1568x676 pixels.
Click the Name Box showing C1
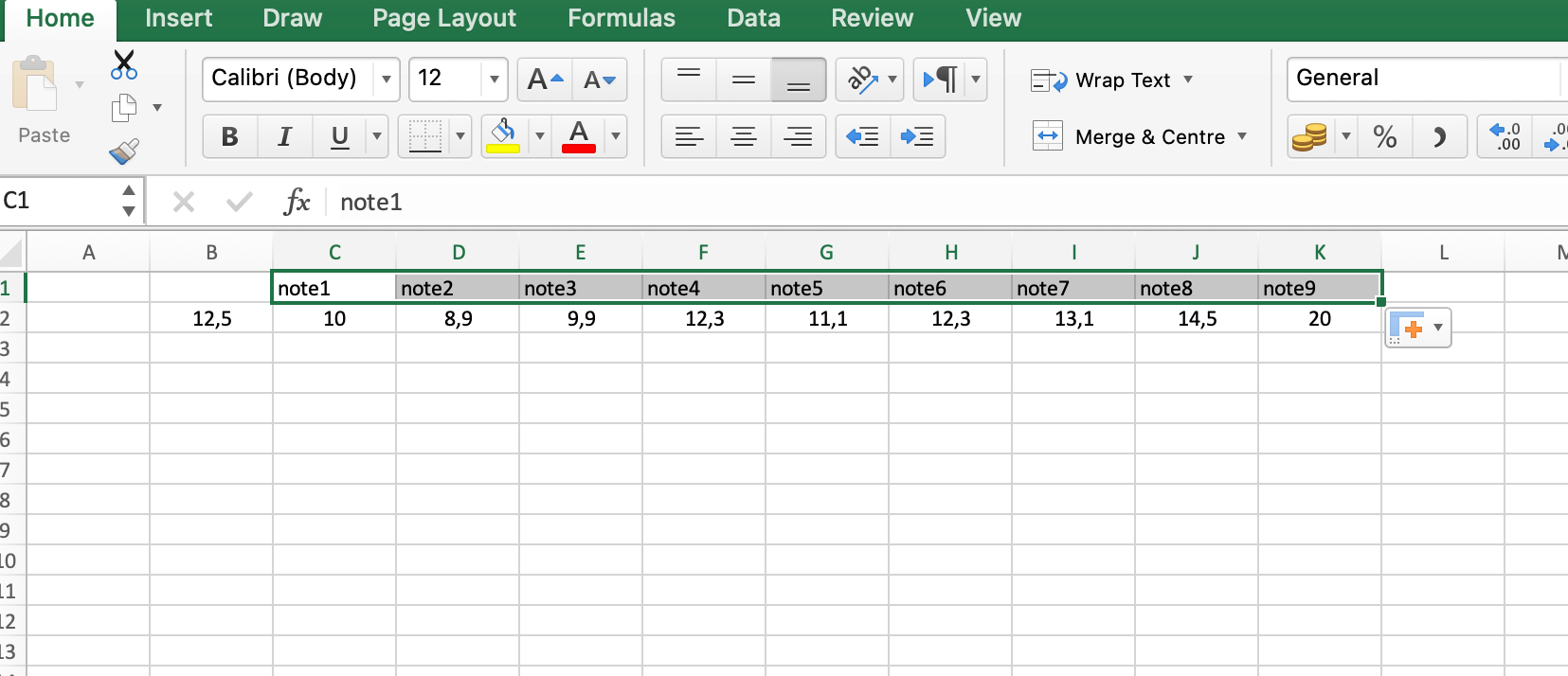point(59,201)
